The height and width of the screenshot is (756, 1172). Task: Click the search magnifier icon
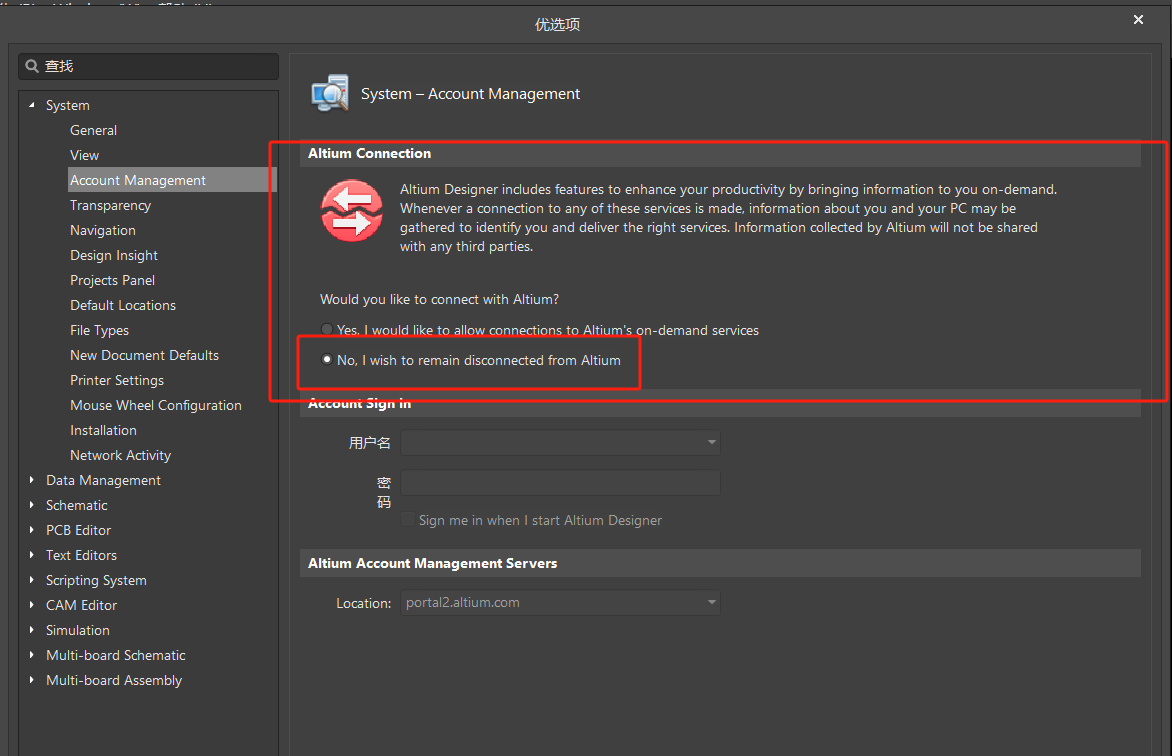tap(32, 66)
